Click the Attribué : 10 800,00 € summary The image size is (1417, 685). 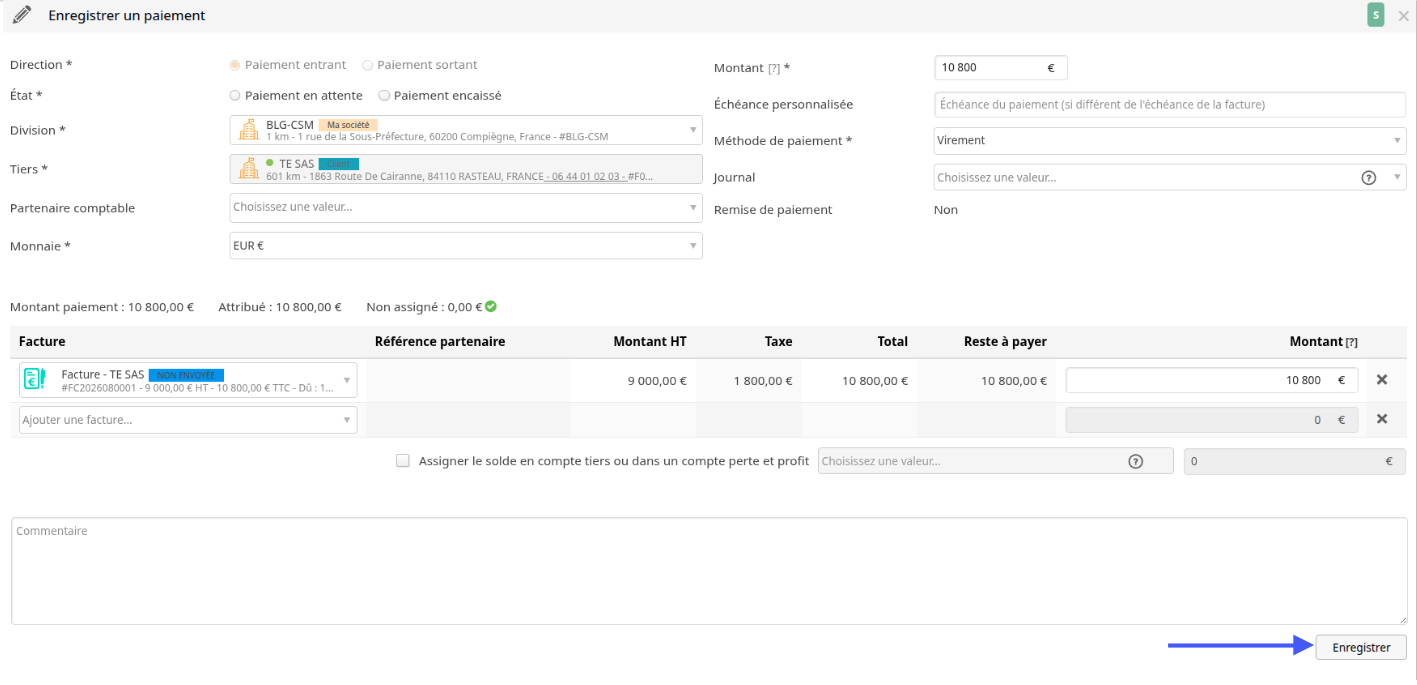(280, 308)
